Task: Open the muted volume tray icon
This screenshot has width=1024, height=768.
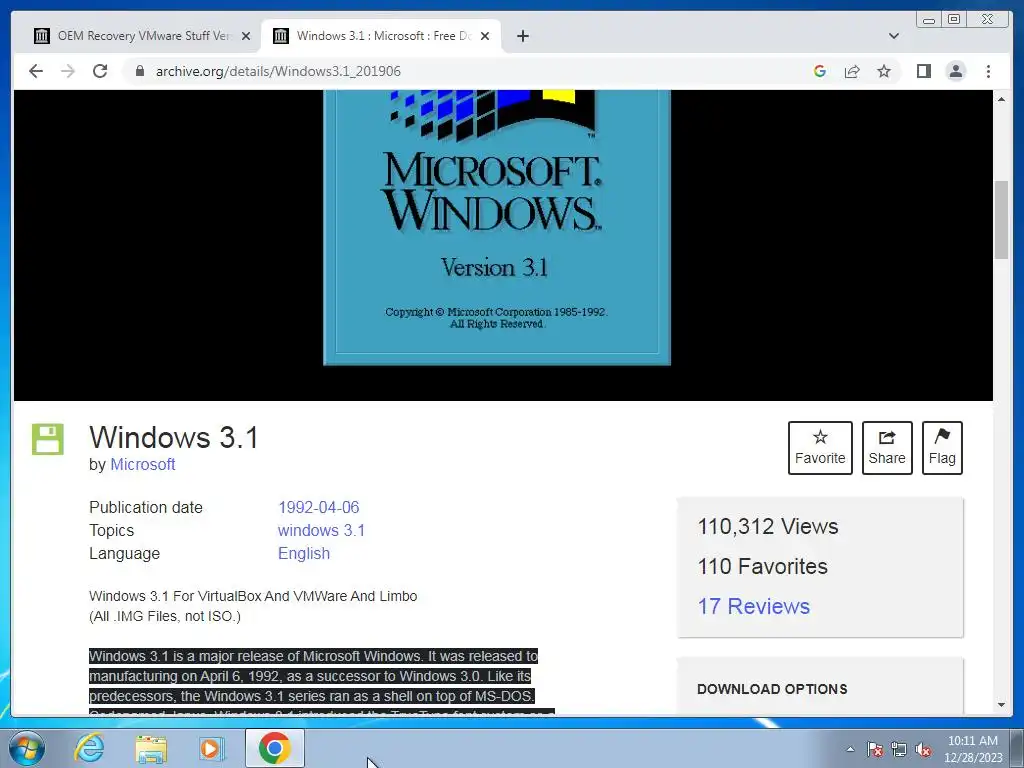Action: tap(923, 749)
